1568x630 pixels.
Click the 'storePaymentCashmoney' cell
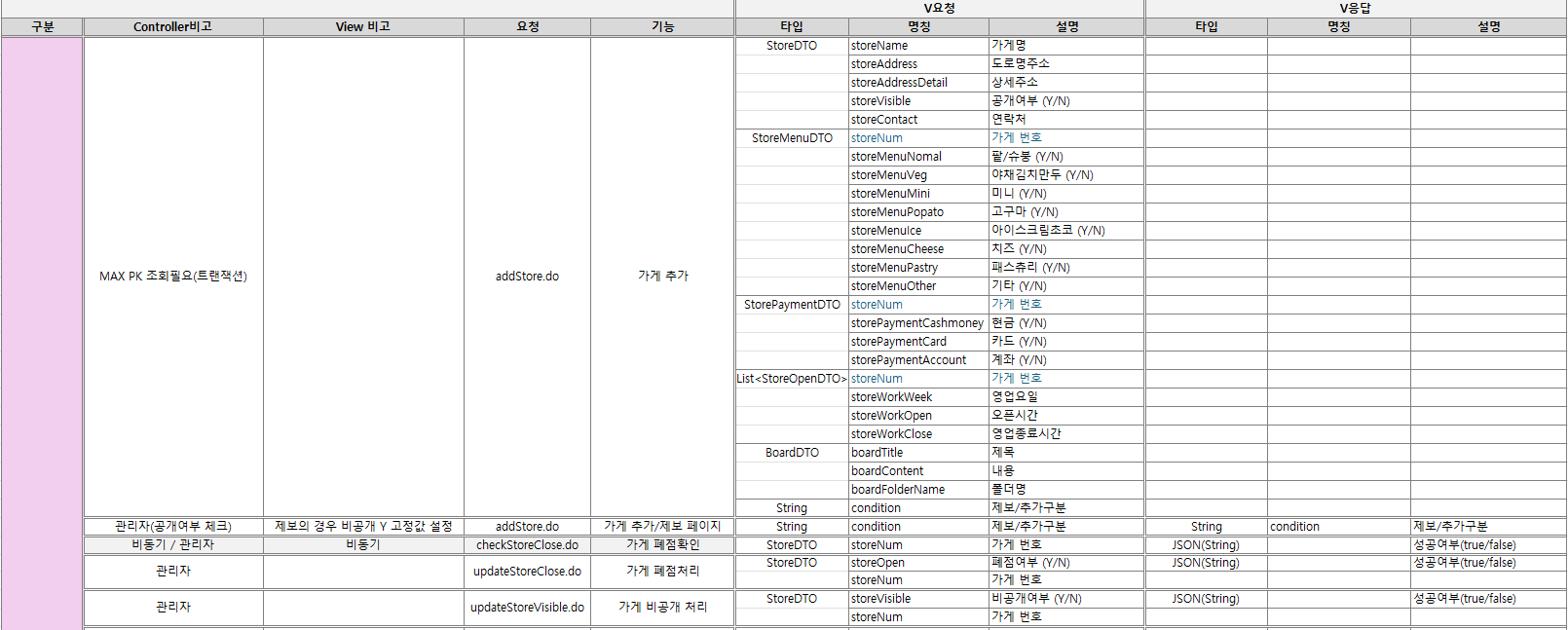[918, 323]
